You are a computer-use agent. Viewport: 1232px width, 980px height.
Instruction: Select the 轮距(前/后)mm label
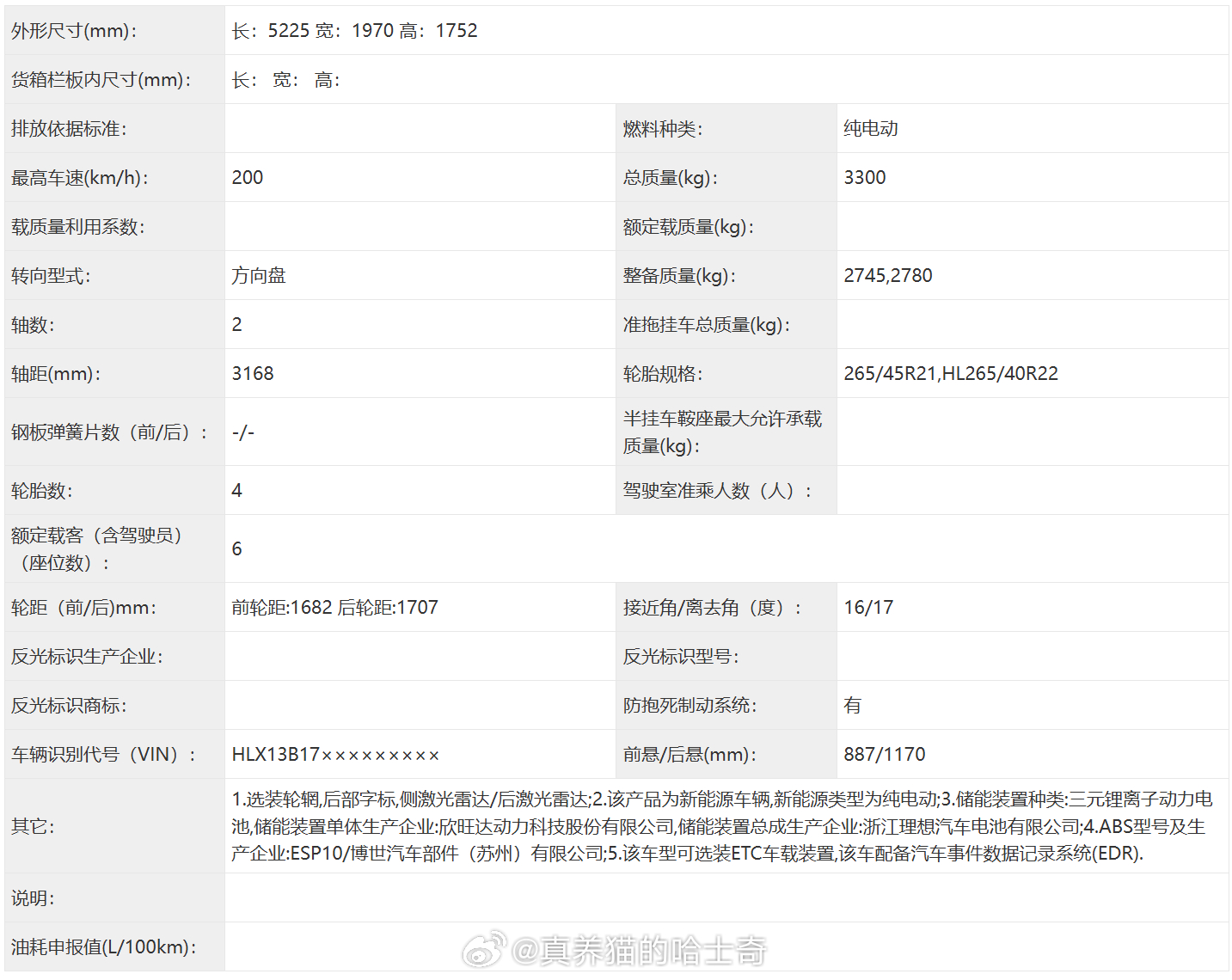click(x=83, y=608)
